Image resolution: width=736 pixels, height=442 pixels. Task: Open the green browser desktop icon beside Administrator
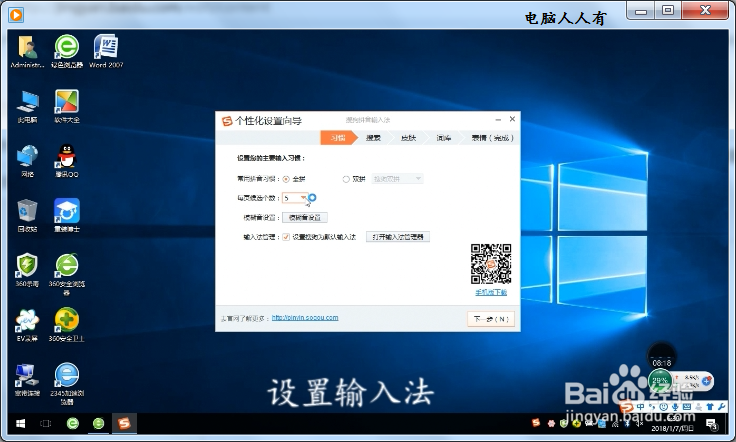pos(67,52)
